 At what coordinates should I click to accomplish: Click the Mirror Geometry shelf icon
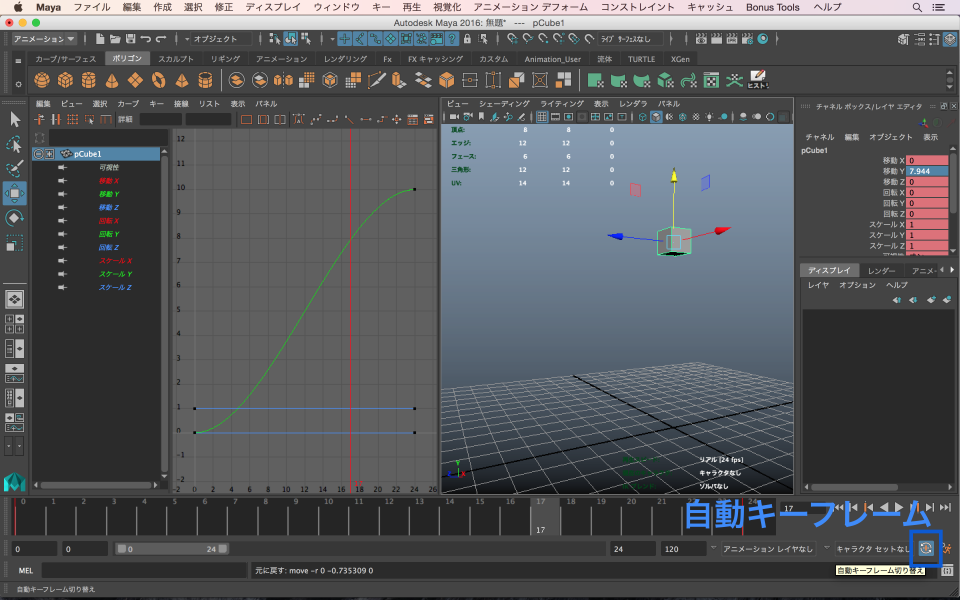(x=283, y=80)
